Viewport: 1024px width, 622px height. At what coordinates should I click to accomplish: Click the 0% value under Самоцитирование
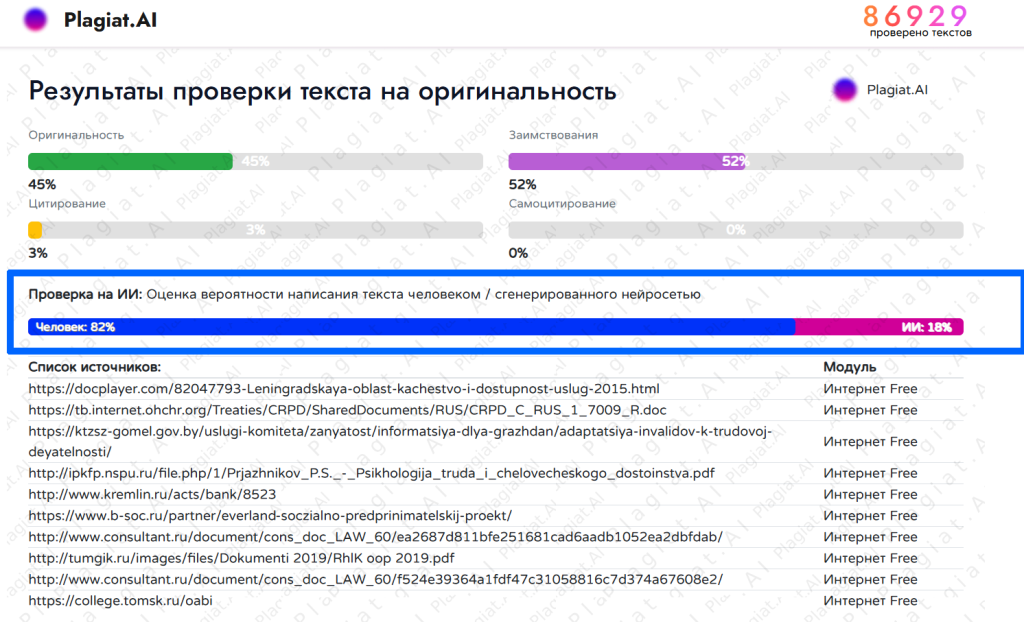coord(518,253)
